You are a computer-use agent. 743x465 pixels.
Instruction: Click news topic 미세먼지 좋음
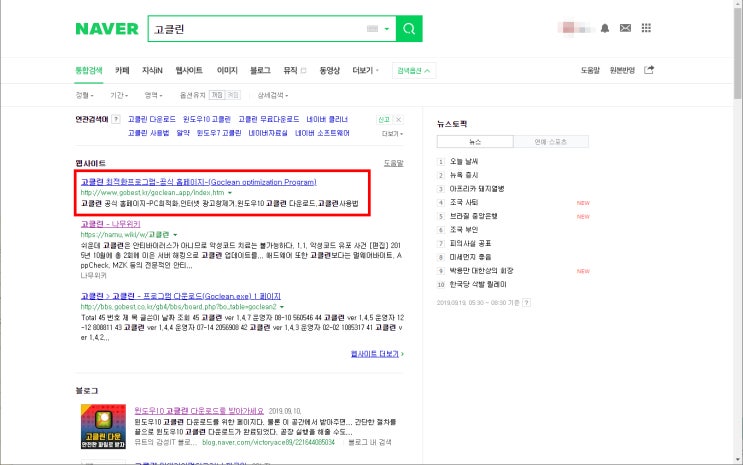click(x=470, y=257)
